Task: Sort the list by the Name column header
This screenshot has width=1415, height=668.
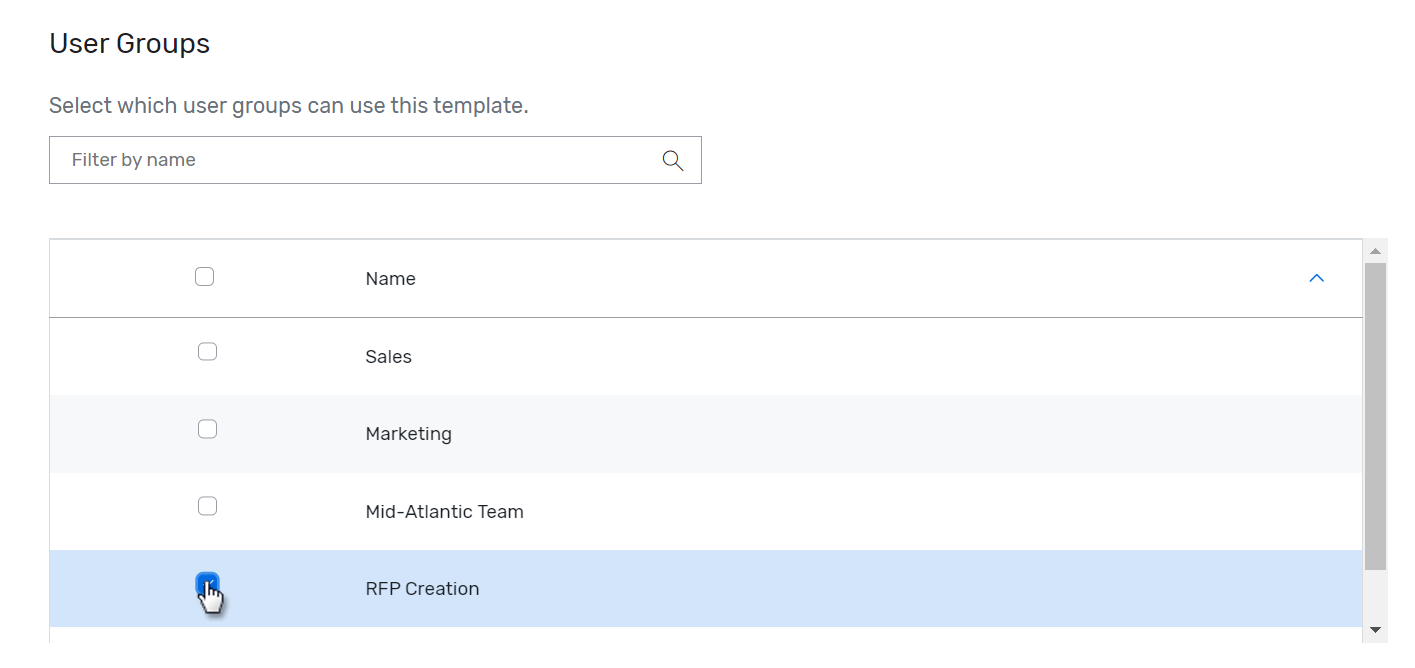Action: coord(390,278)
